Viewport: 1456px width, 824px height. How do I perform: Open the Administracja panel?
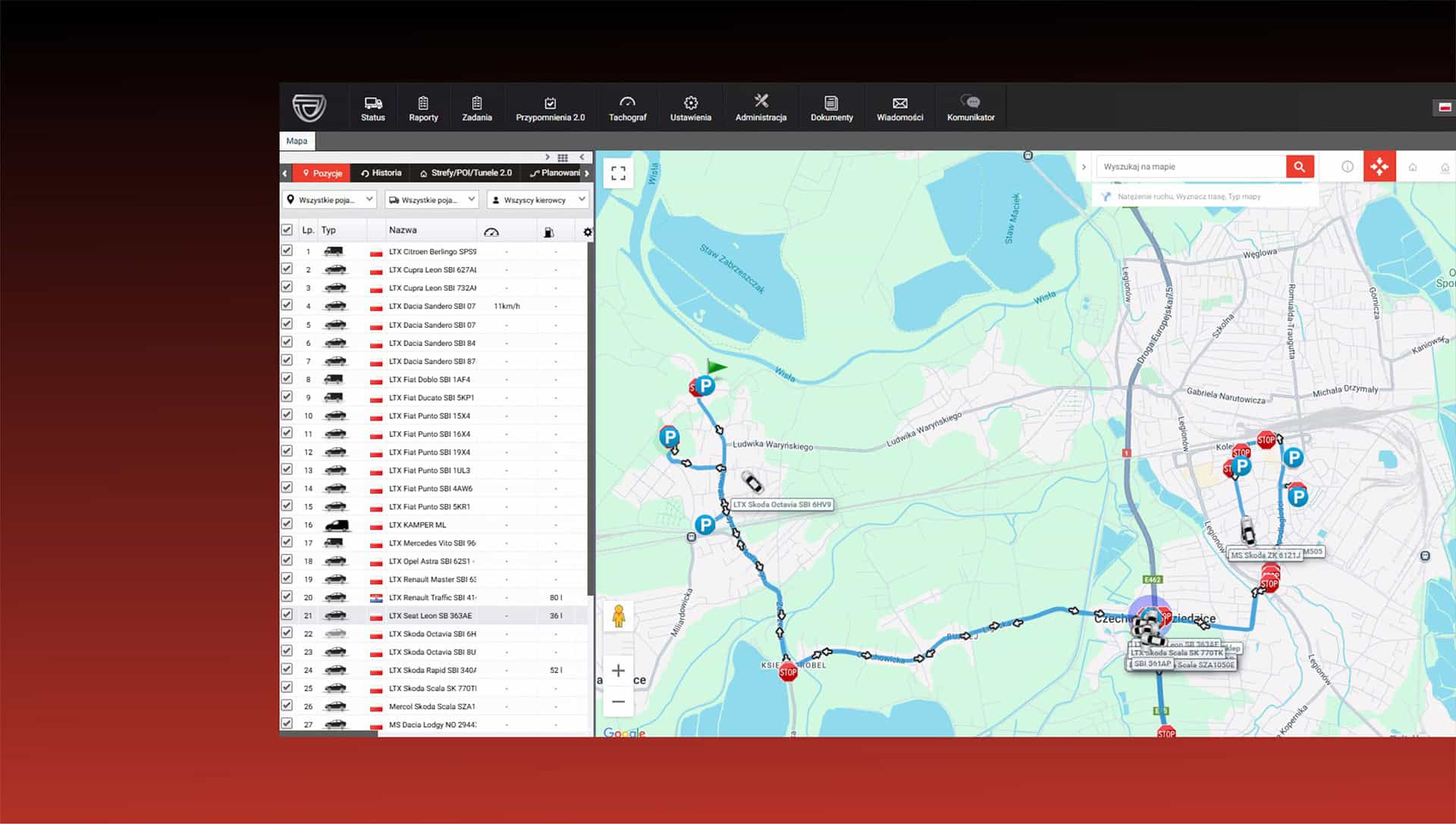tap(760, 107)
